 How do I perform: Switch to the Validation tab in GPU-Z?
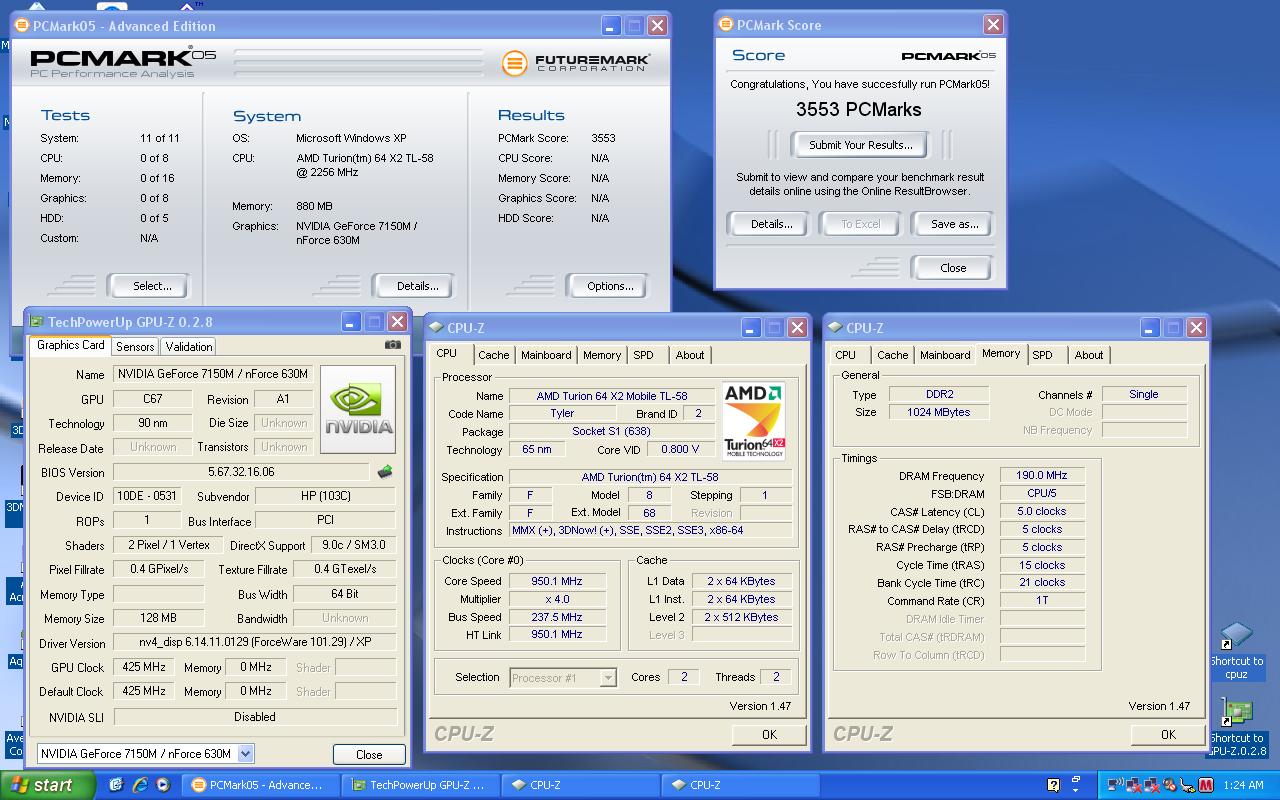[189, 346]
